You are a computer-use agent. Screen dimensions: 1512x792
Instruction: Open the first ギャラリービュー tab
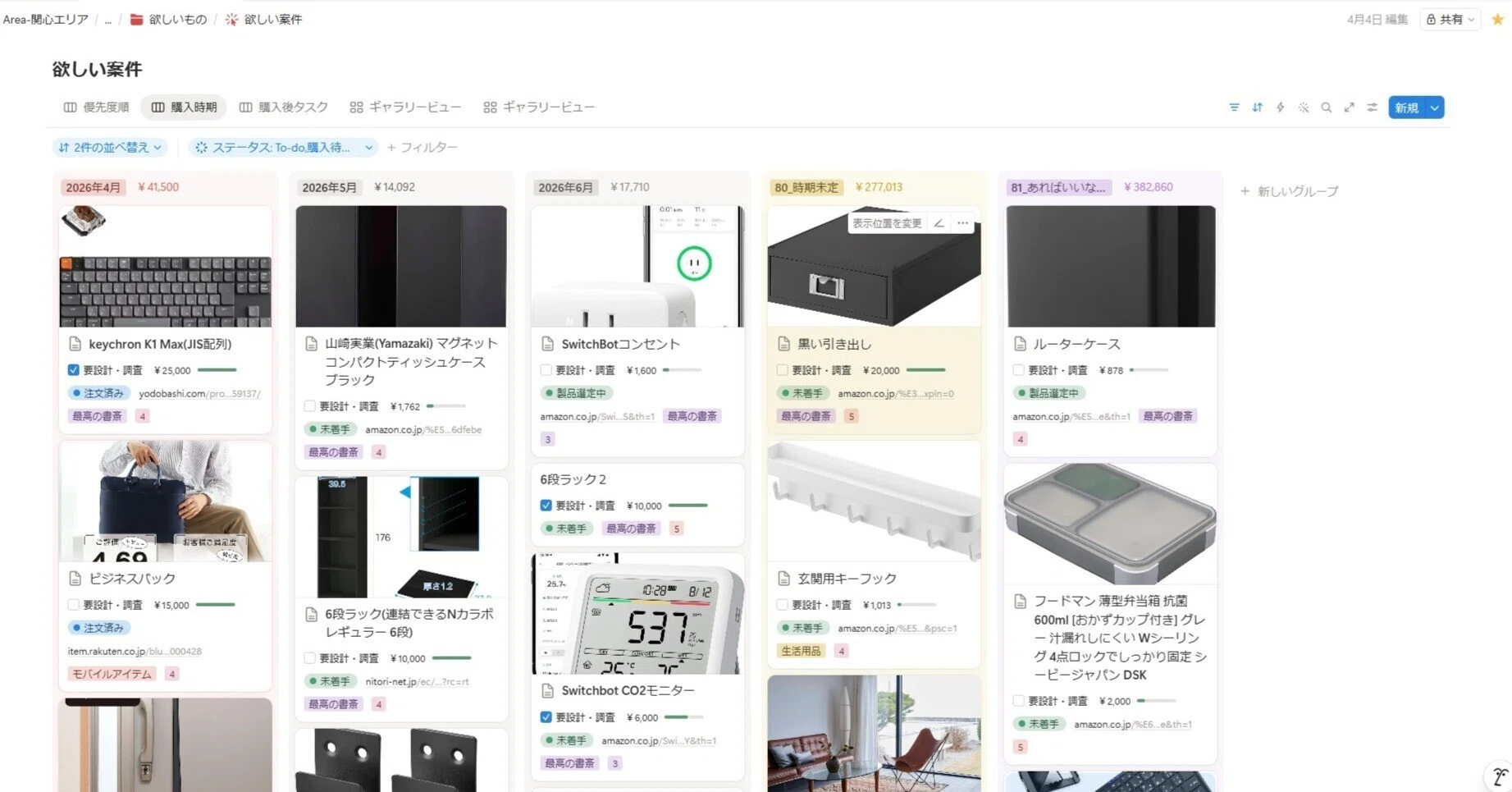click(x=405, y=108)
